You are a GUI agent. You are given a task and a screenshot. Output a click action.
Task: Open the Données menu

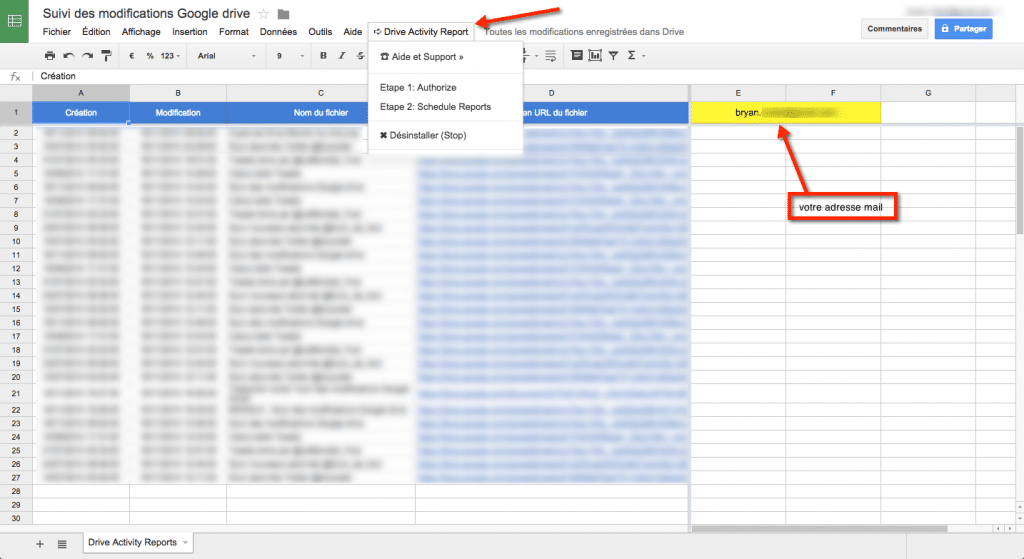pyautogui.click(x=278, y=31)
